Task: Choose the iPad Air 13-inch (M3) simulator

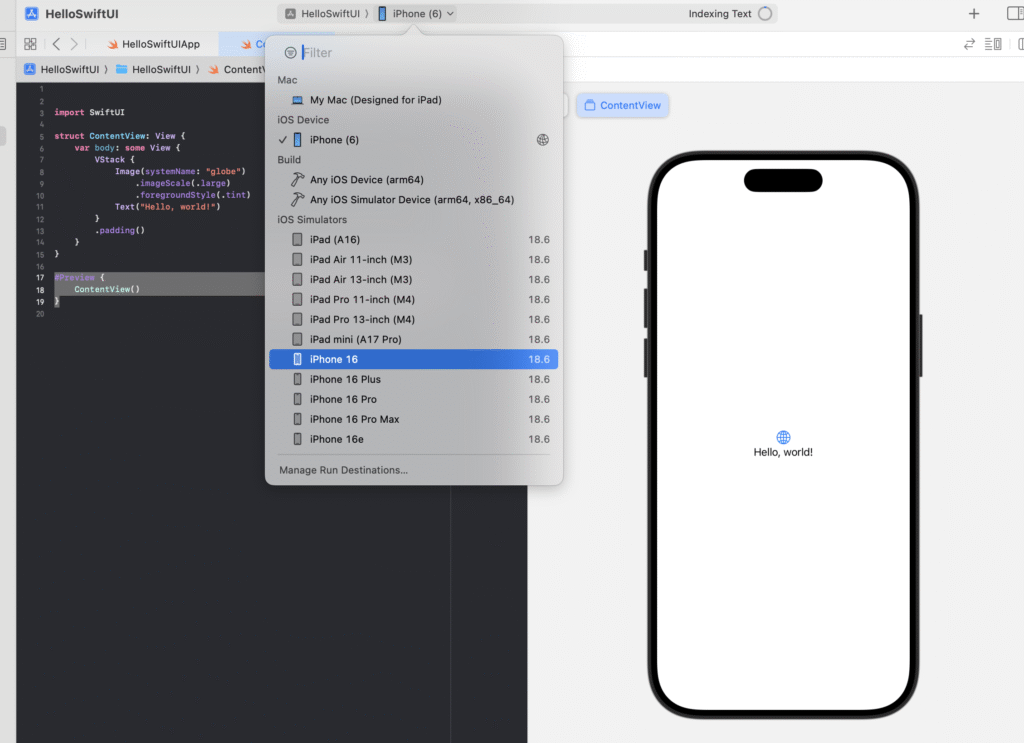Action: tap(413, 279)
